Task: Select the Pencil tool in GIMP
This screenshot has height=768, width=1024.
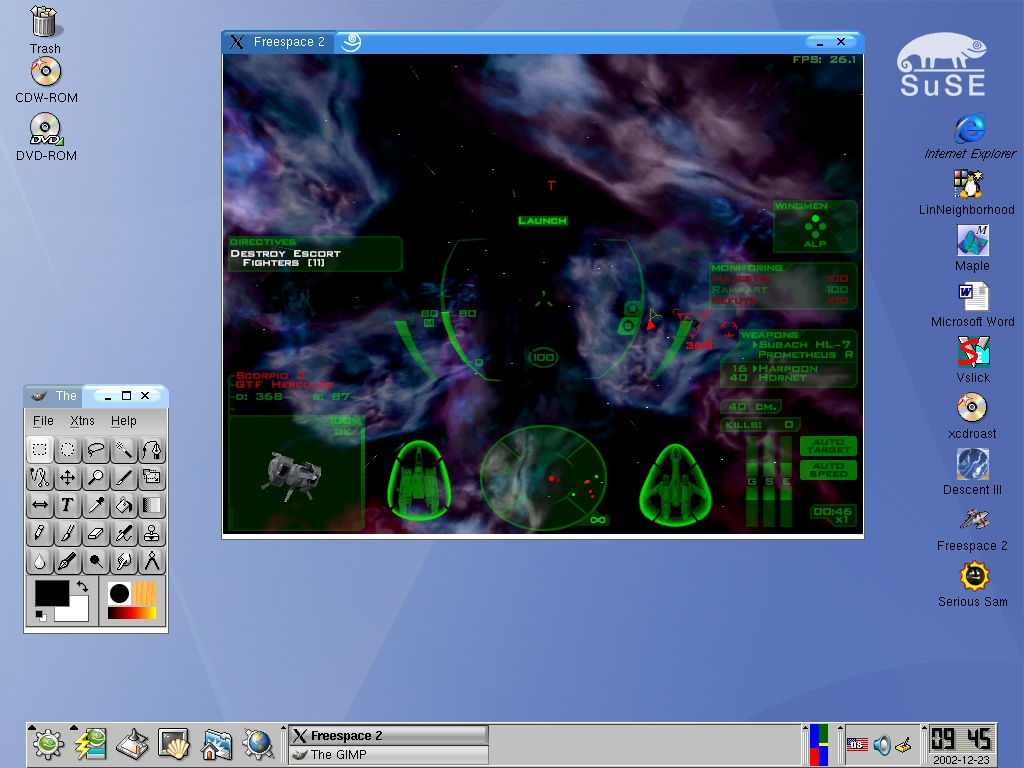Action: [40, 534]
